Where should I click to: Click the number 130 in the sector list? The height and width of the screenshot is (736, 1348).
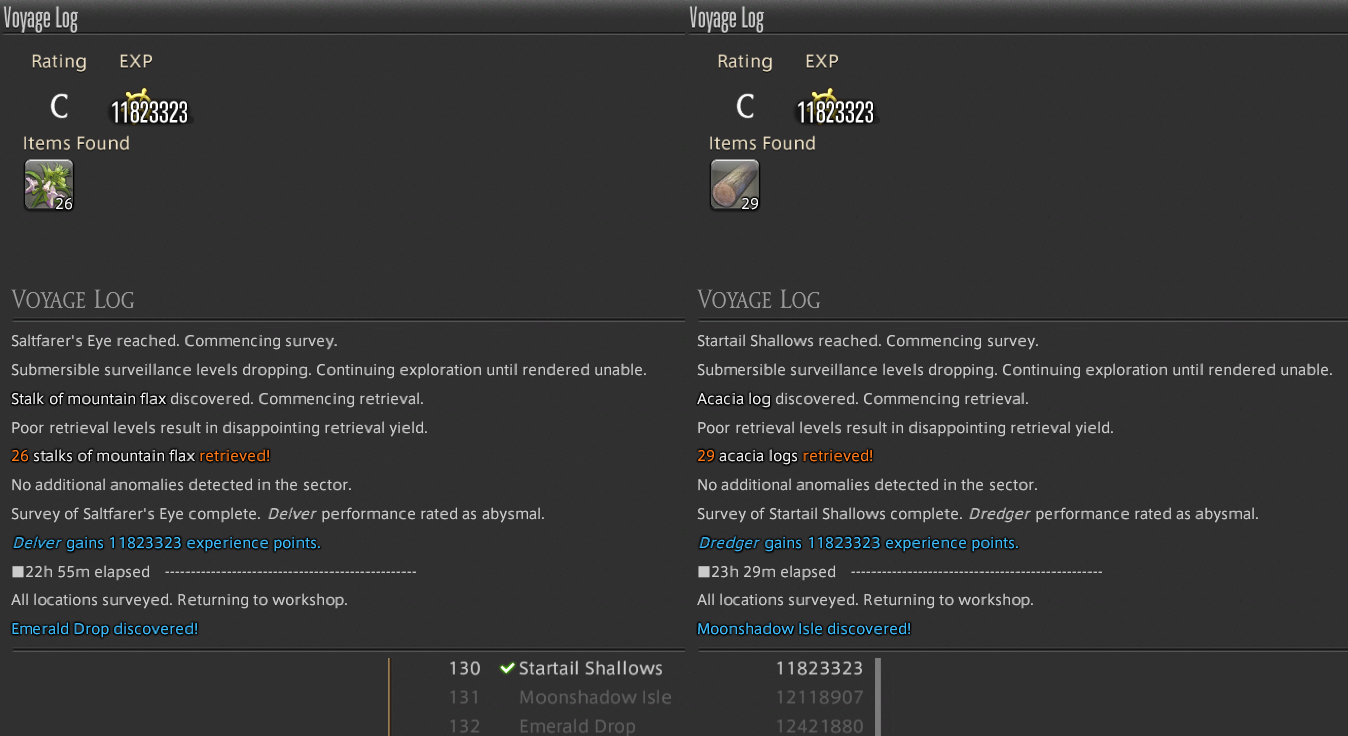pyautogui.click(x=465, y=668)
